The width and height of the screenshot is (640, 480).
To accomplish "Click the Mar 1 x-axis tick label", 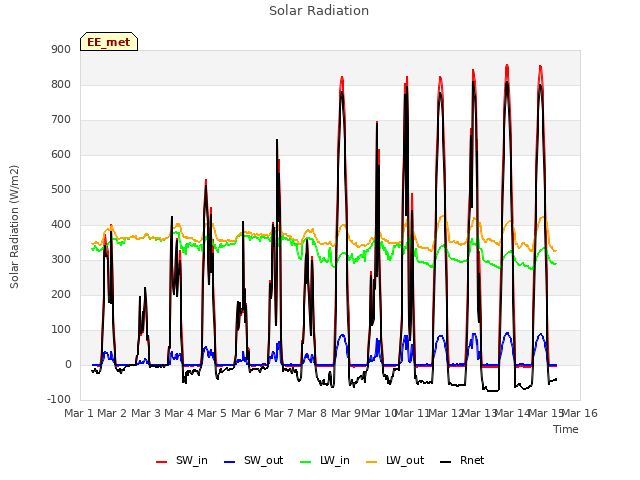I will click(x=79, y=413).
